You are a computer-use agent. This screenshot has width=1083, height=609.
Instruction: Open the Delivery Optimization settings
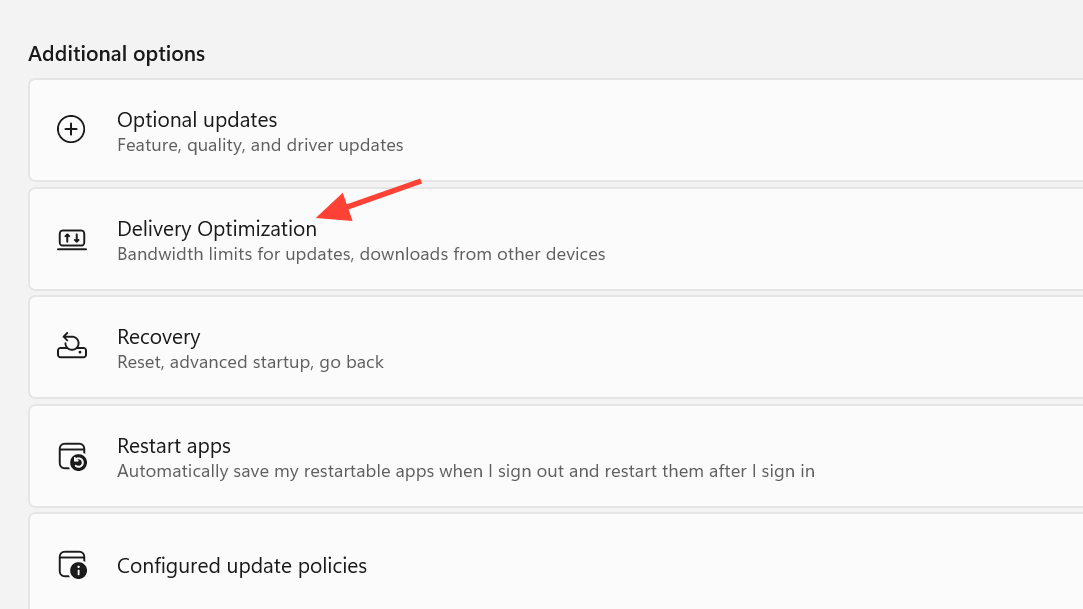pos(216,229)
